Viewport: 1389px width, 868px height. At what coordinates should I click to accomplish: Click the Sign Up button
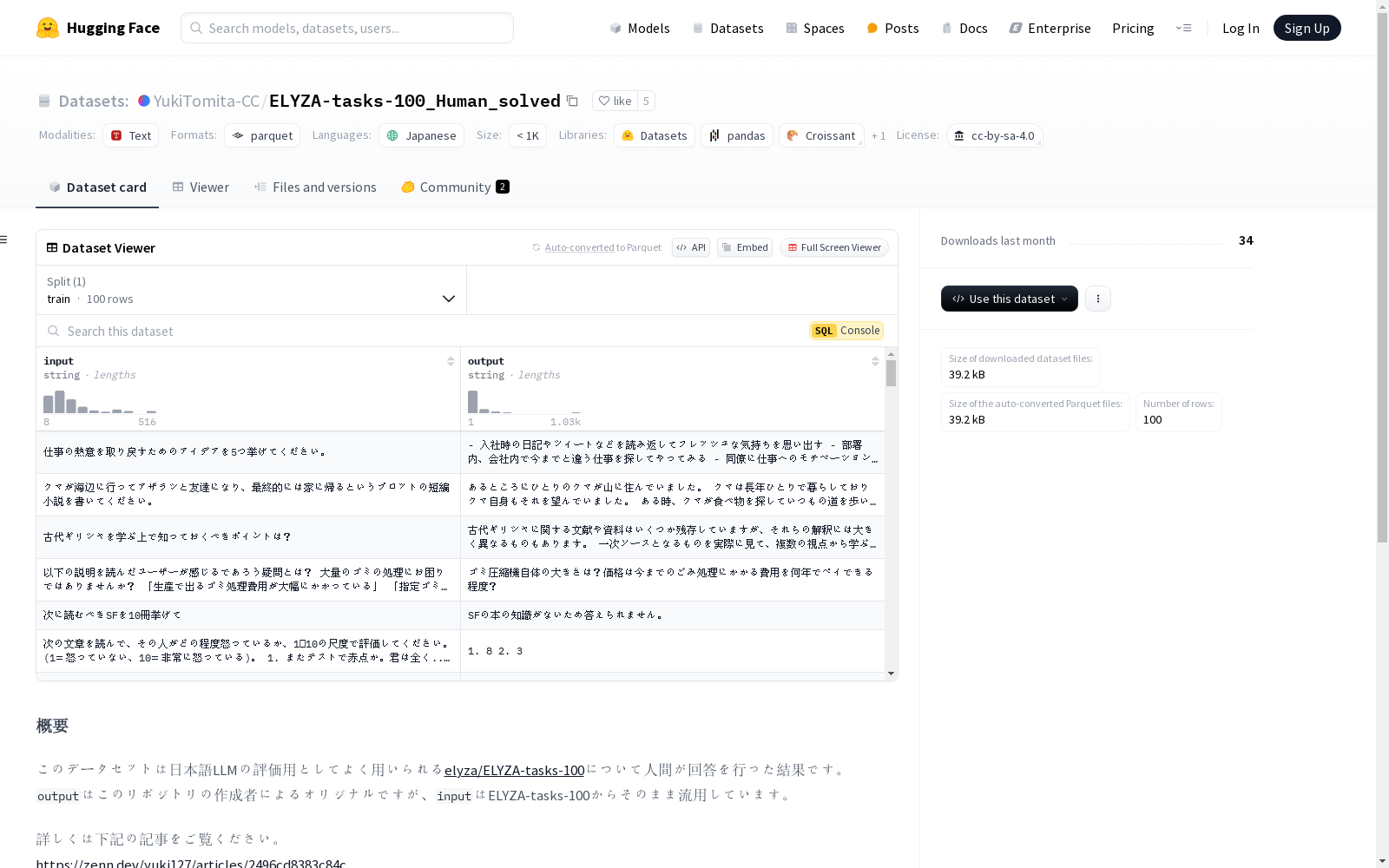pos(1307,28)
